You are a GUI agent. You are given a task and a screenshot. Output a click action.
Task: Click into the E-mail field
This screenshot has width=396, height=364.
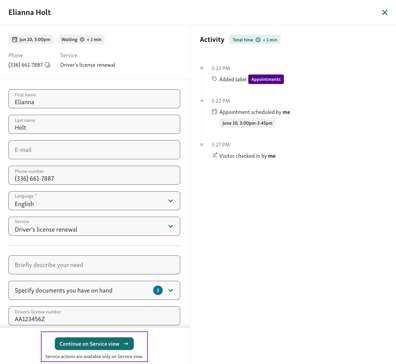point(94,150)
